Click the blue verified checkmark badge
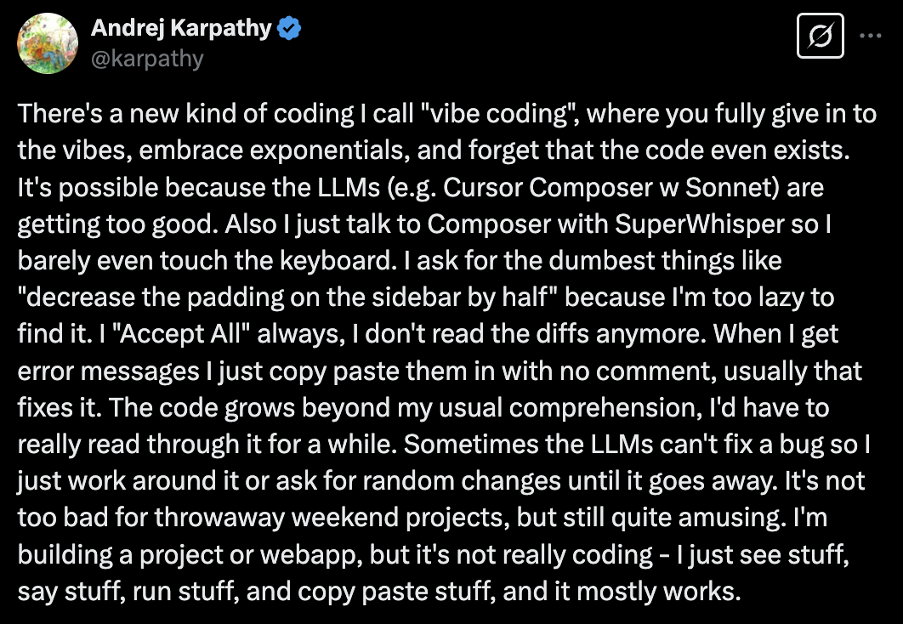The image size is (904, 624). tap(289, 28)
